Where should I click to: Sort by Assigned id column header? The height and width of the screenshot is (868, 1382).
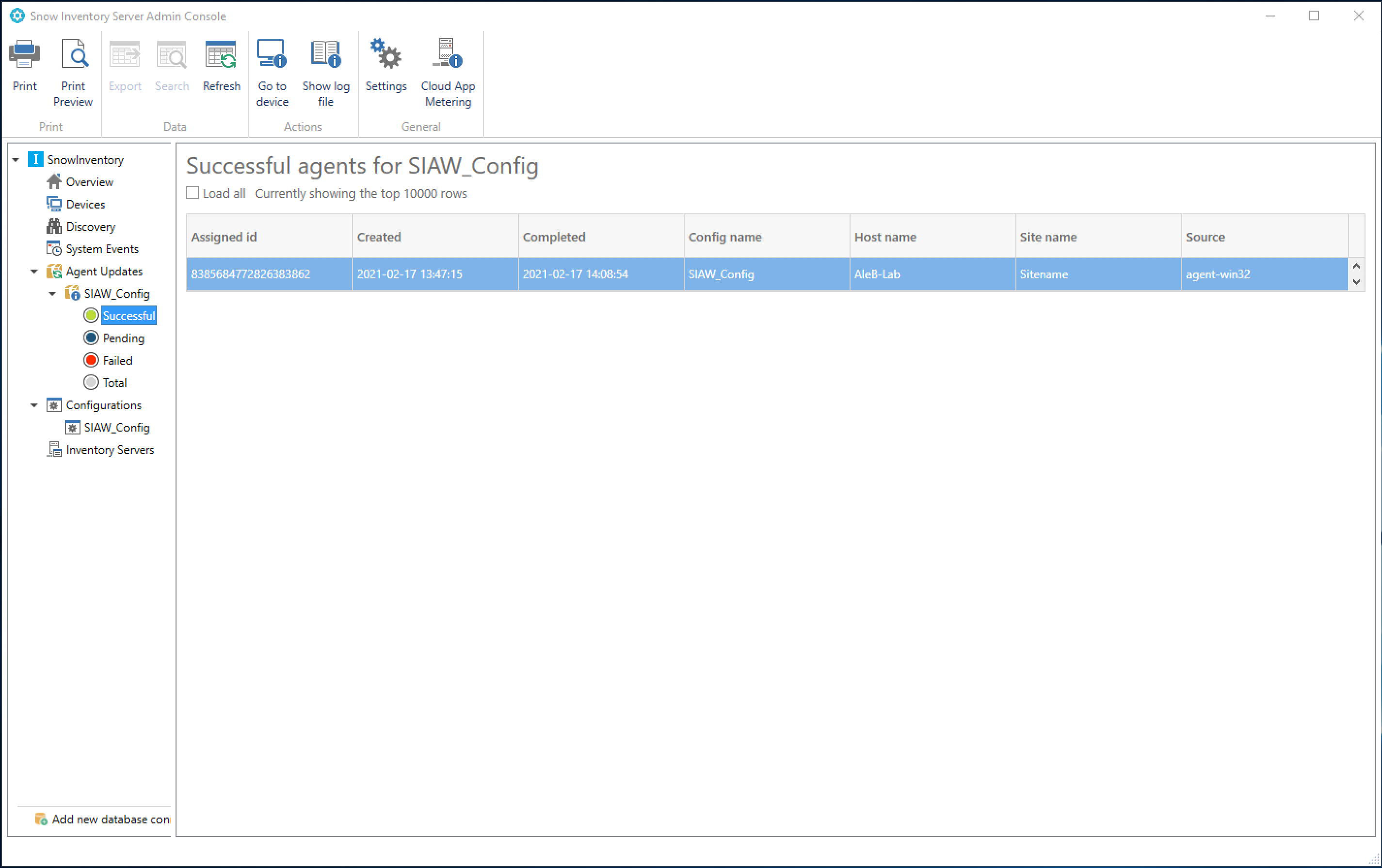(269, 237)
